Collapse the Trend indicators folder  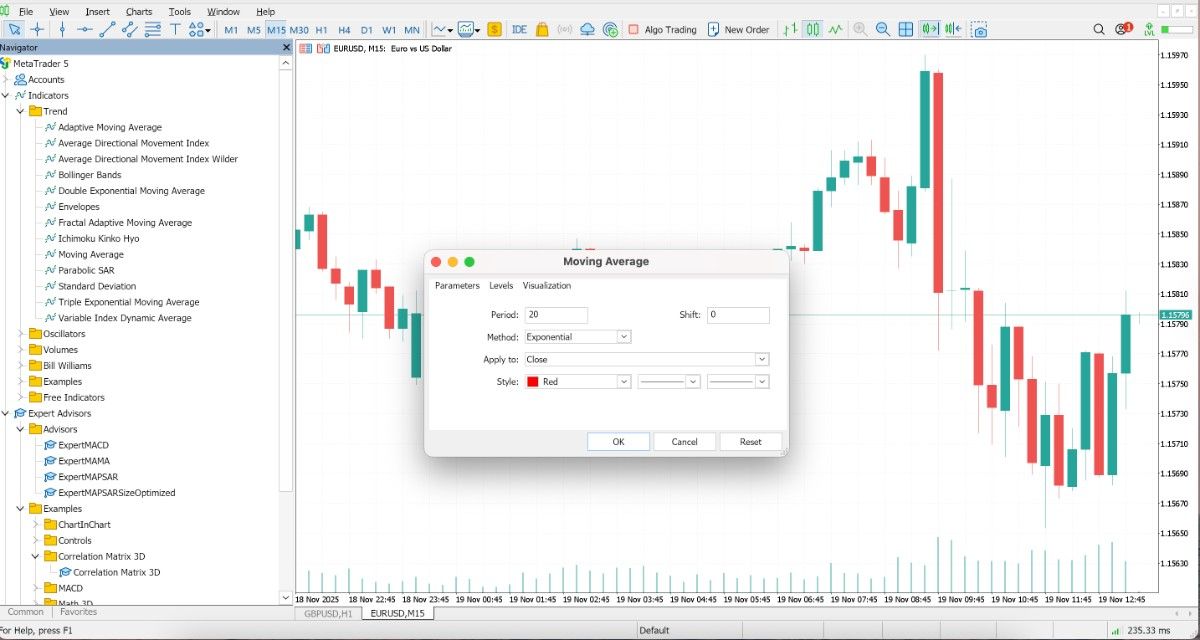point(20,111)
